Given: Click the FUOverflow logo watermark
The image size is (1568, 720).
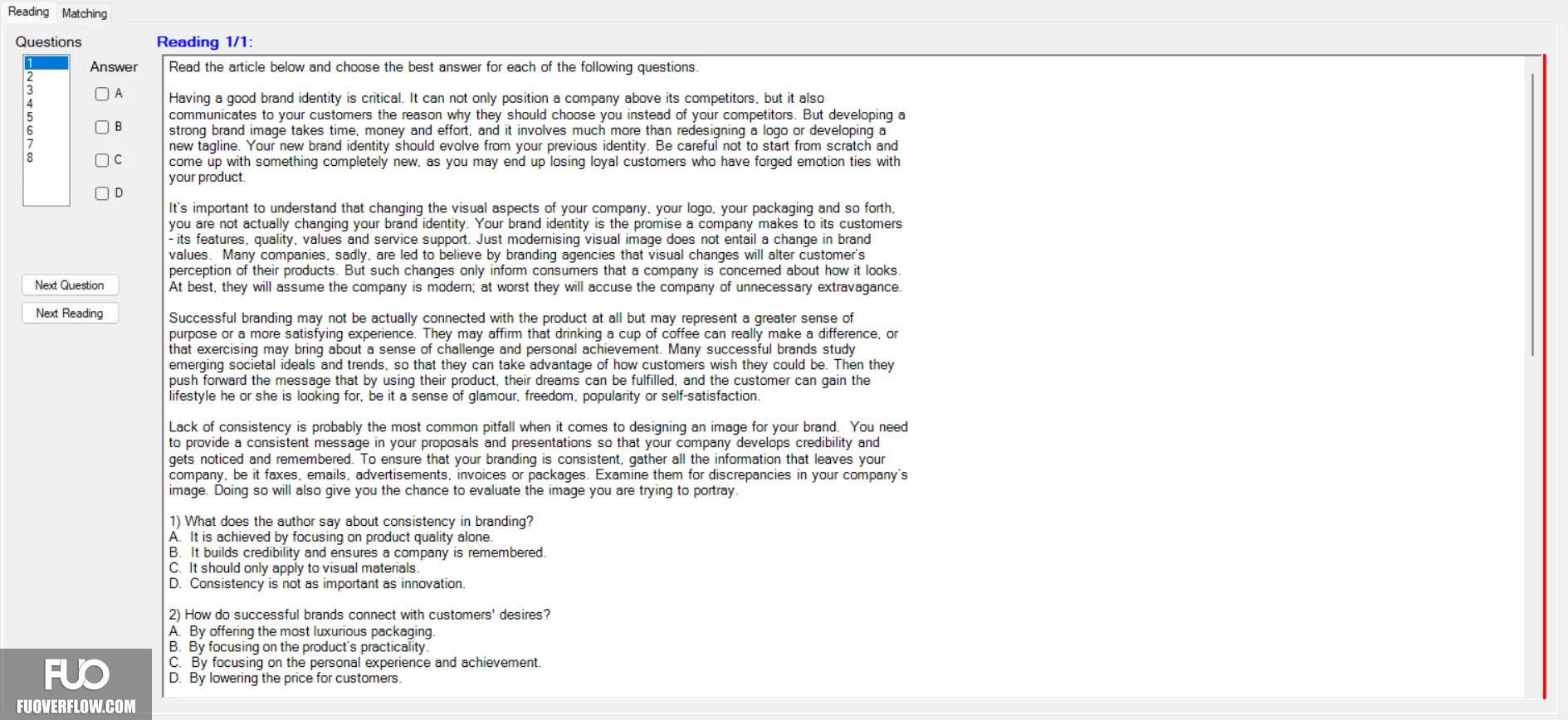Looking at the screenshot, I should click(x=76, y=684).
